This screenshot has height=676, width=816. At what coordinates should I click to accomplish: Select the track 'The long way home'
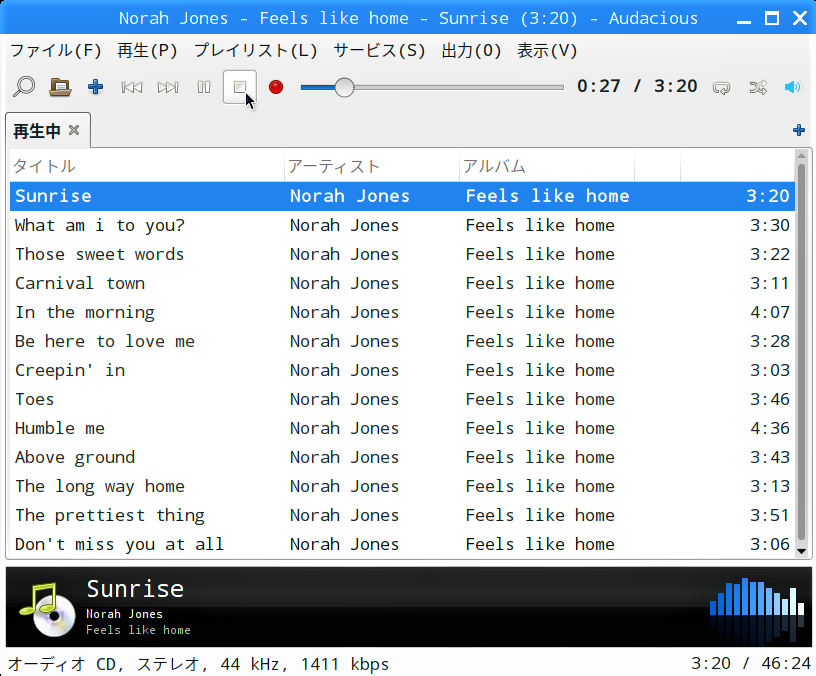click(x=402, y=487)
